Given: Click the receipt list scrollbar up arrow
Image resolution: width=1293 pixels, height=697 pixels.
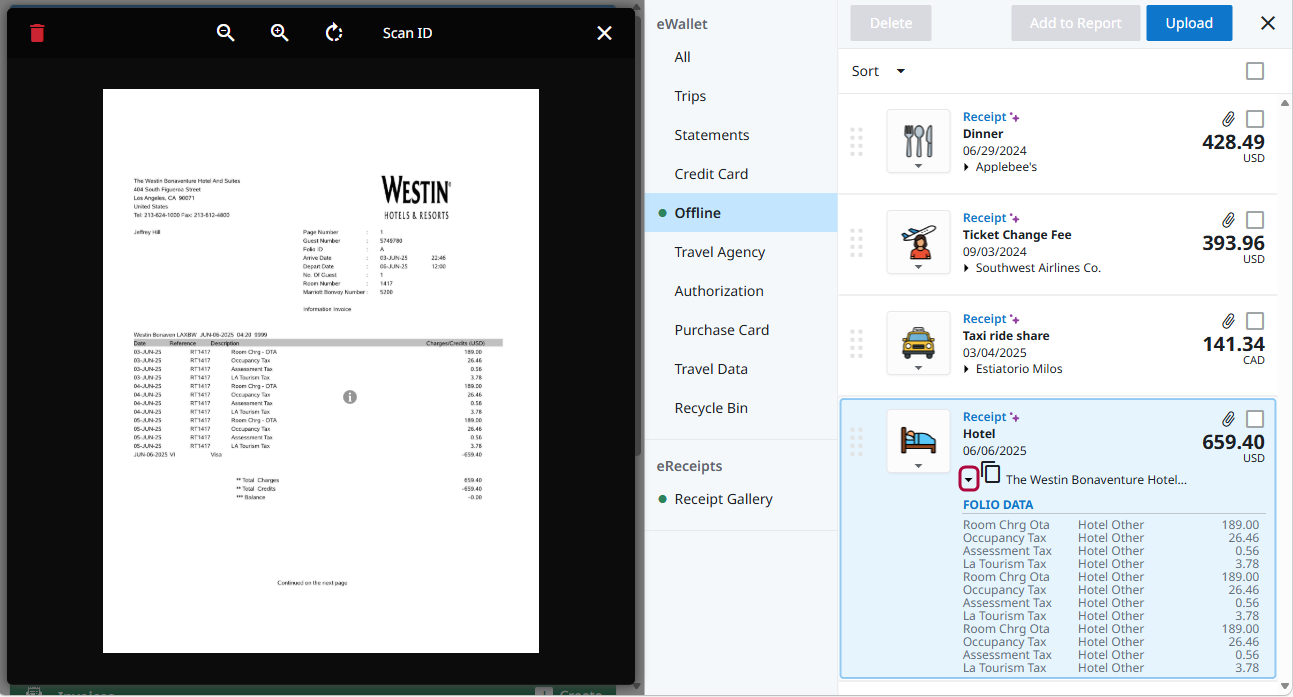Looking at the screenshot, I should click(x=1284, y=101).
